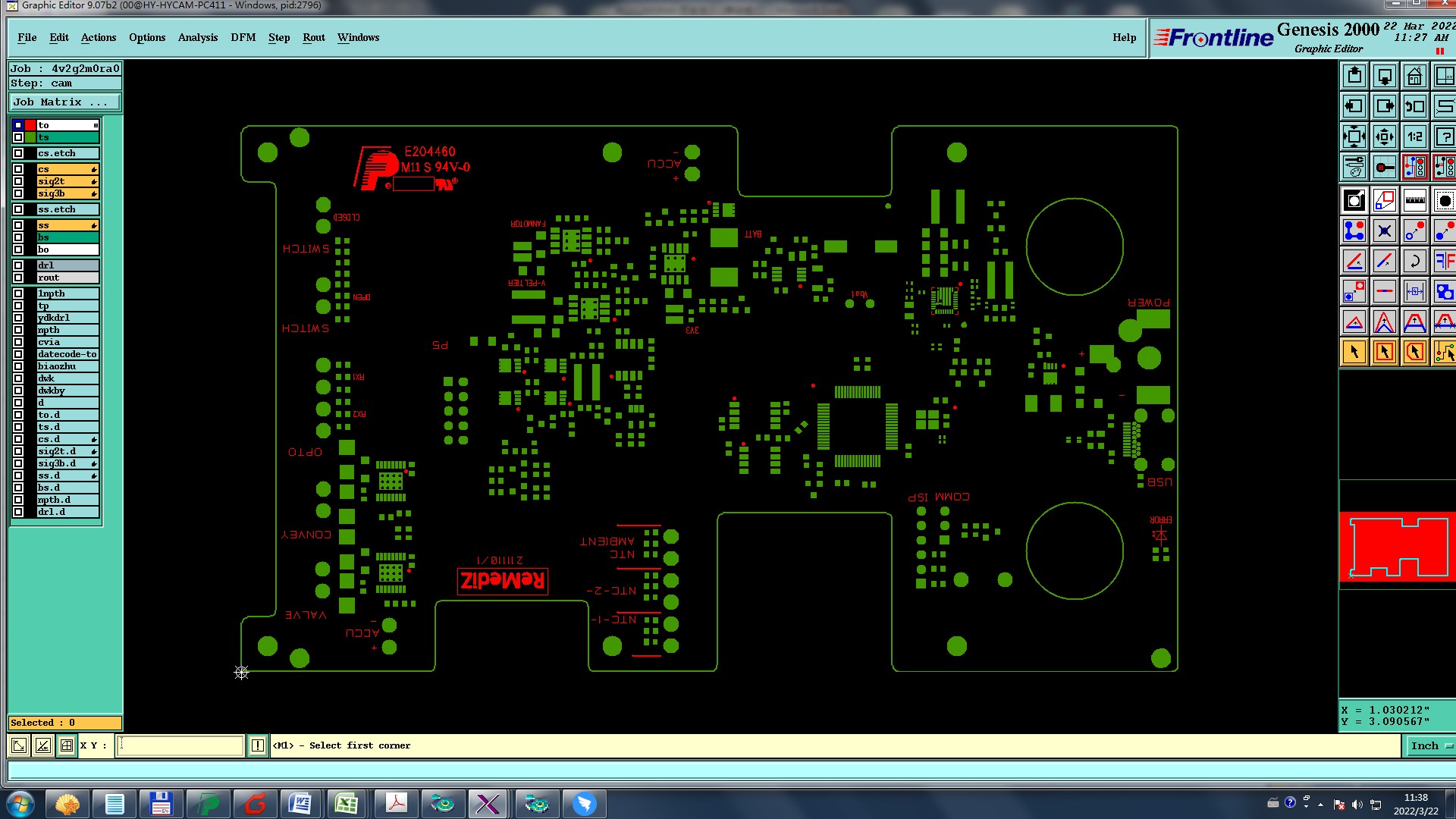Viewport: 1456px width, 819px height.
Task: Click the X Y coordinate input field
Action: point(180,746)
